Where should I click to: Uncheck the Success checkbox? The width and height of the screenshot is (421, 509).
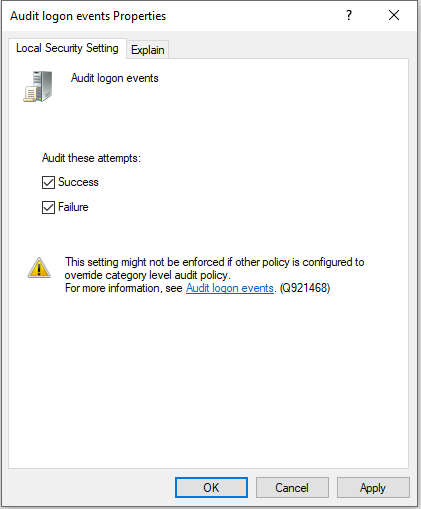(48, 182)
